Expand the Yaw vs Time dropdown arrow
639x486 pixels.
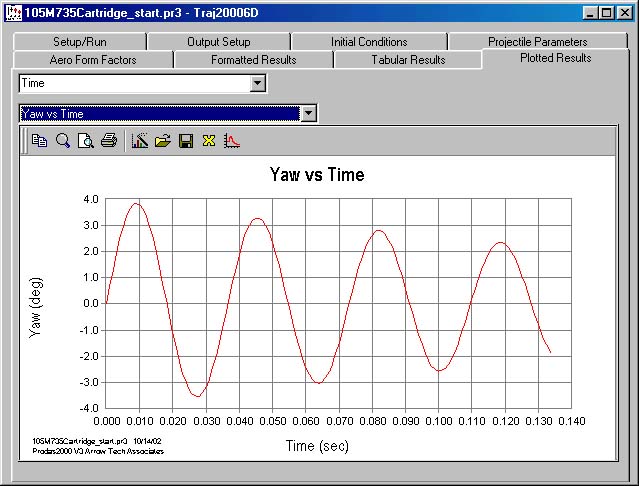pos(309,114)
